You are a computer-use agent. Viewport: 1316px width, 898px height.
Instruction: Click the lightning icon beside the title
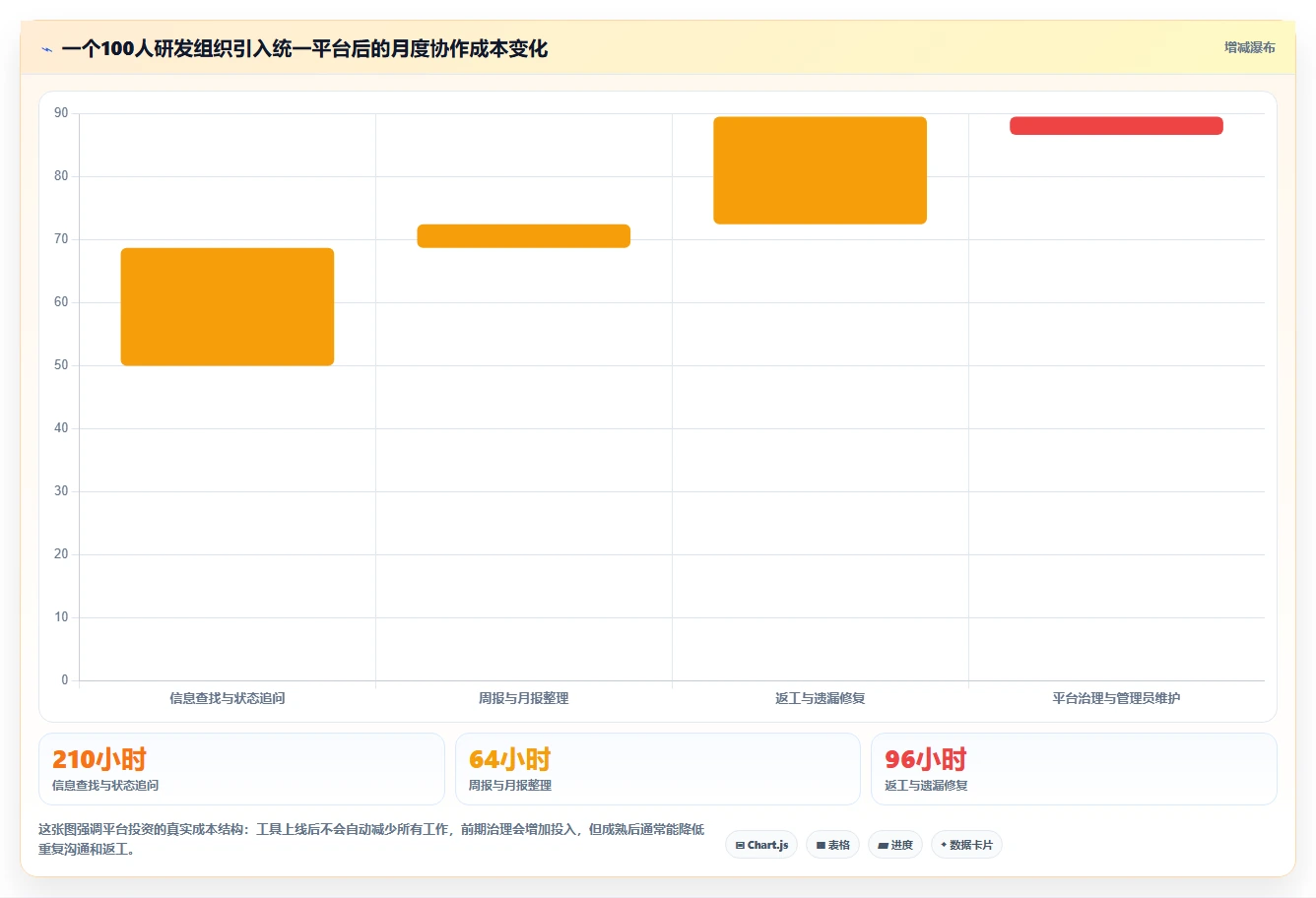click(46, 49)
